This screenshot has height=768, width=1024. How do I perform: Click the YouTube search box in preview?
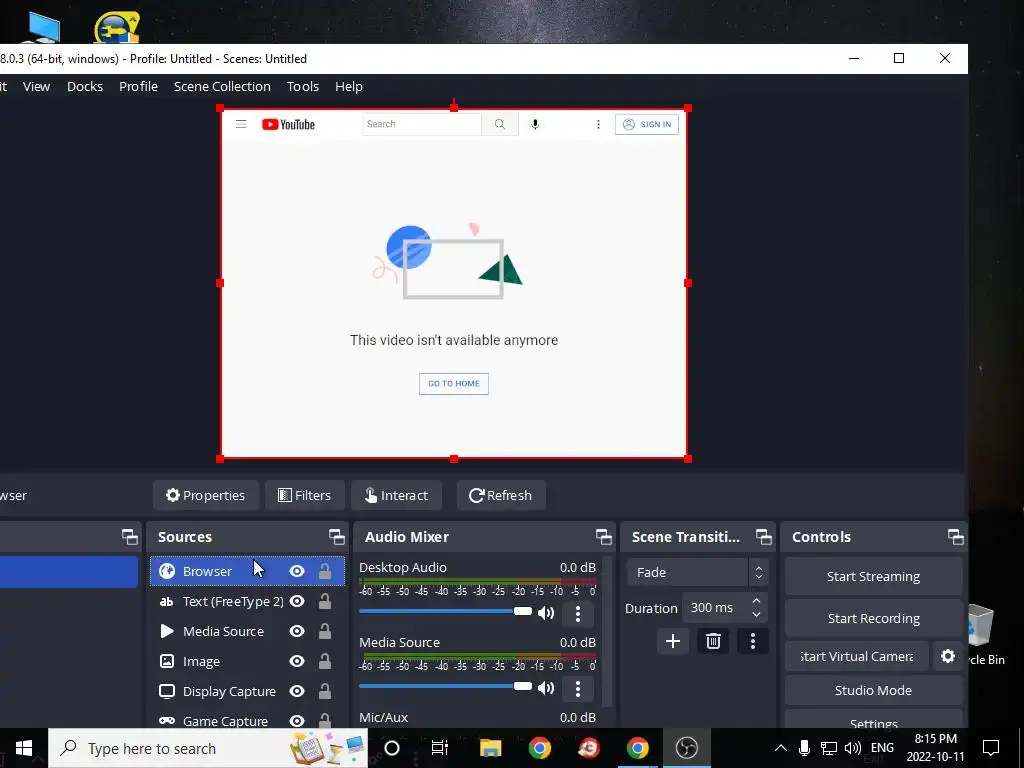pos(422,124)
